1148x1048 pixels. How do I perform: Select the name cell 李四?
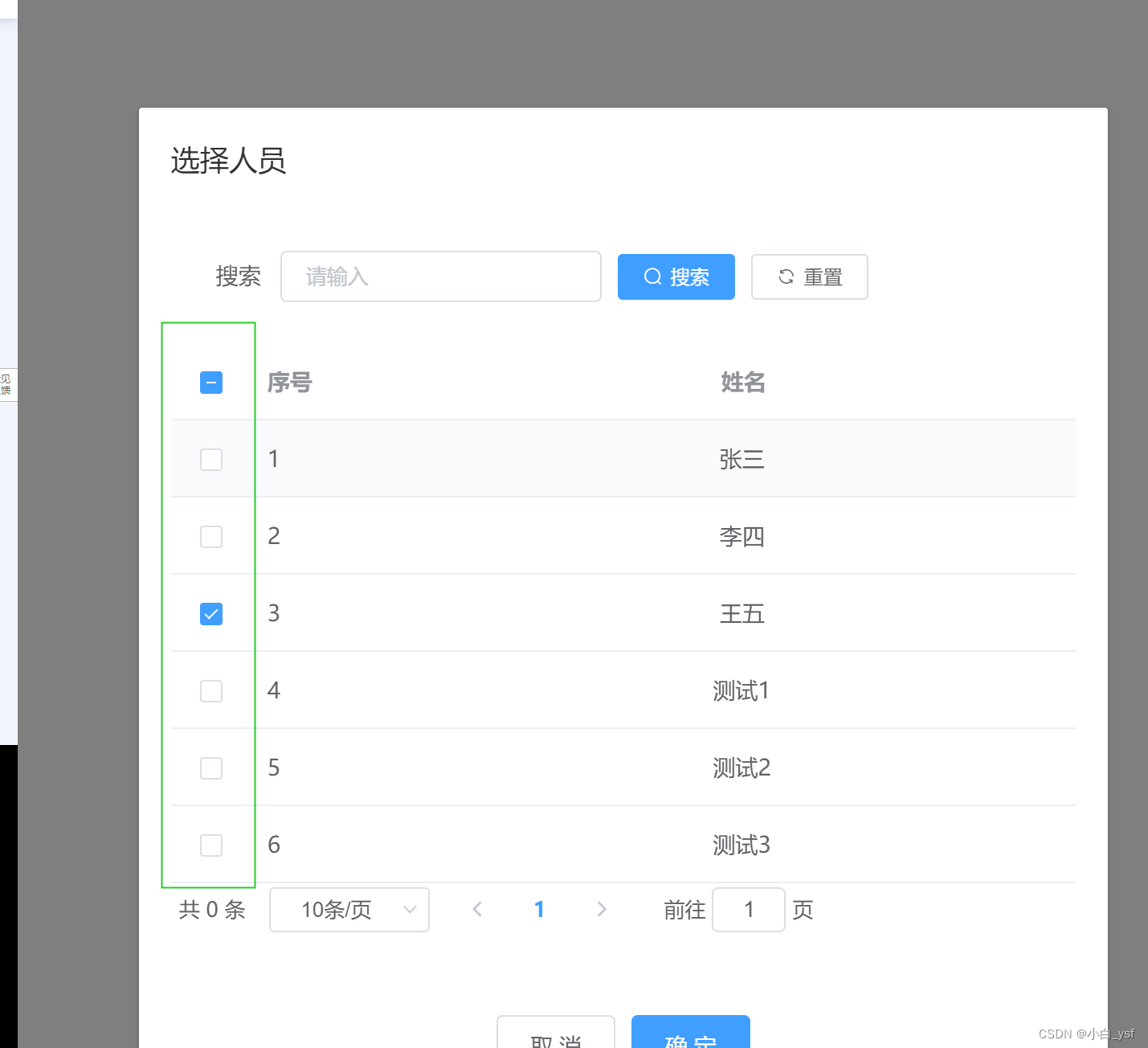[742, 537]
